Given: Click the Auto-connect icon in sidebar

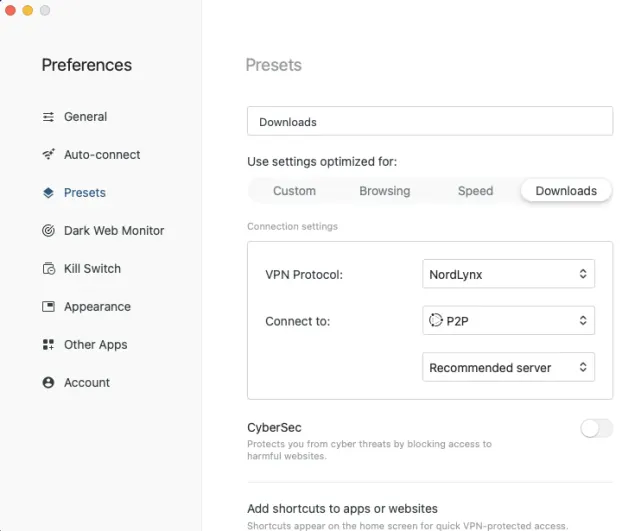Looking at the screenshot, I should (x=48, y=155).
